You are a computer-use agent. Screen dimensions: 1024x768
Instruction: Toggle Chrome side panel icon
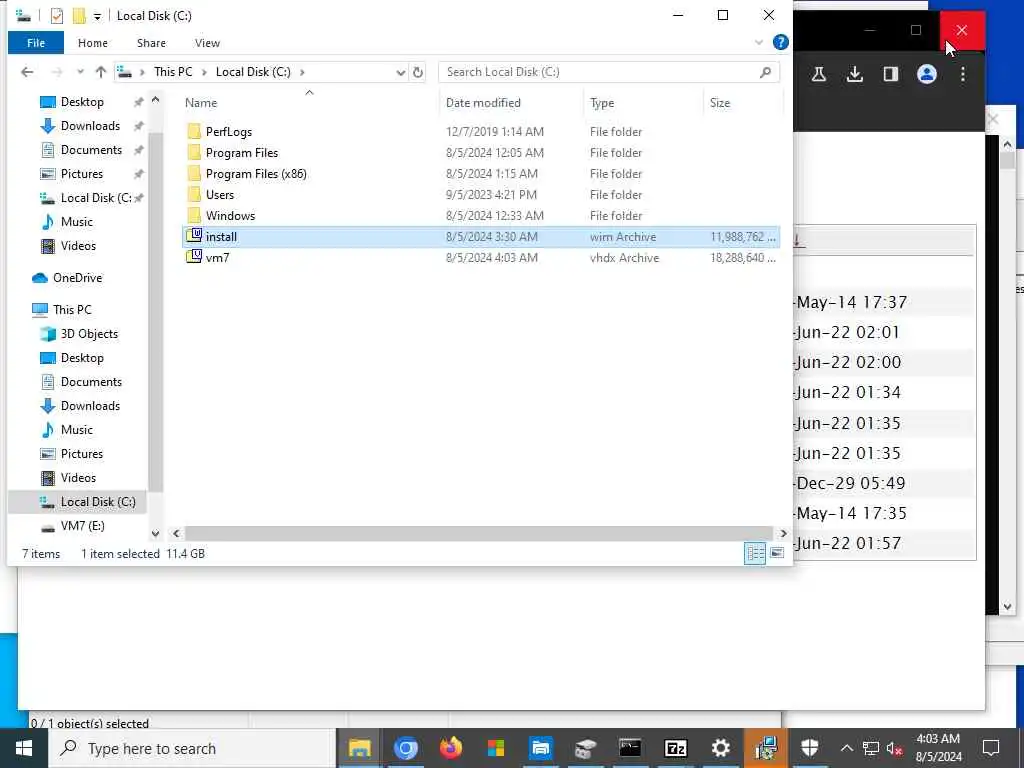pyautogui.click(x=891, y=74)
